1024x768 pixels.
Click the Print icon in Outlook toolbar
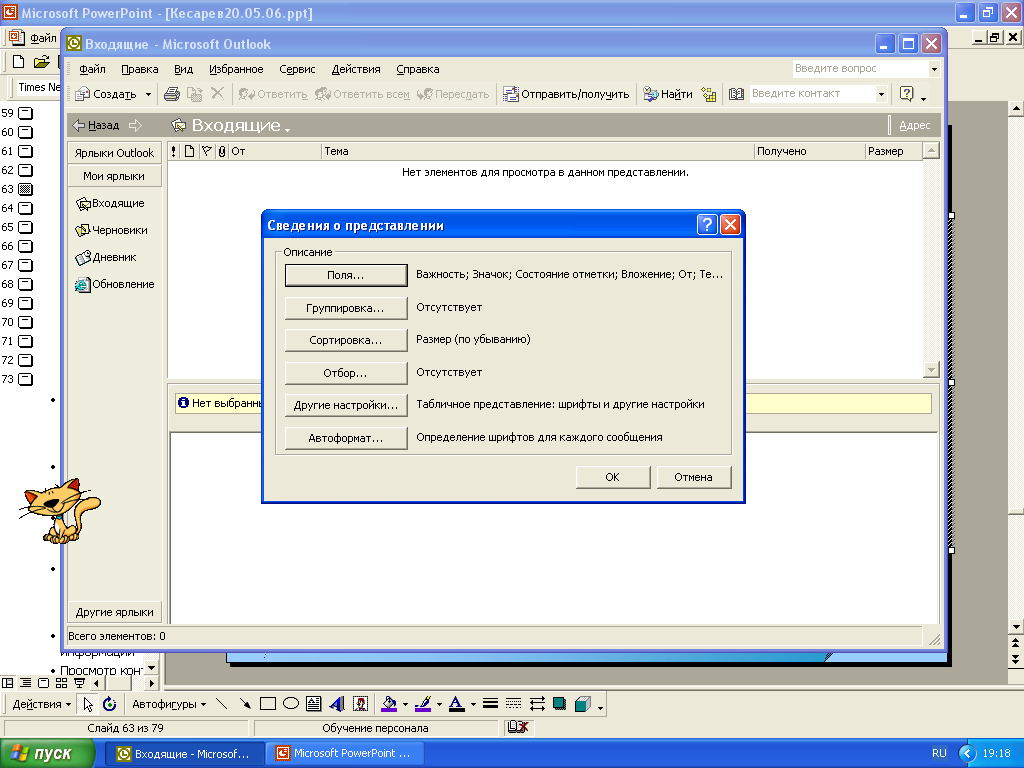tap(172, 94)
